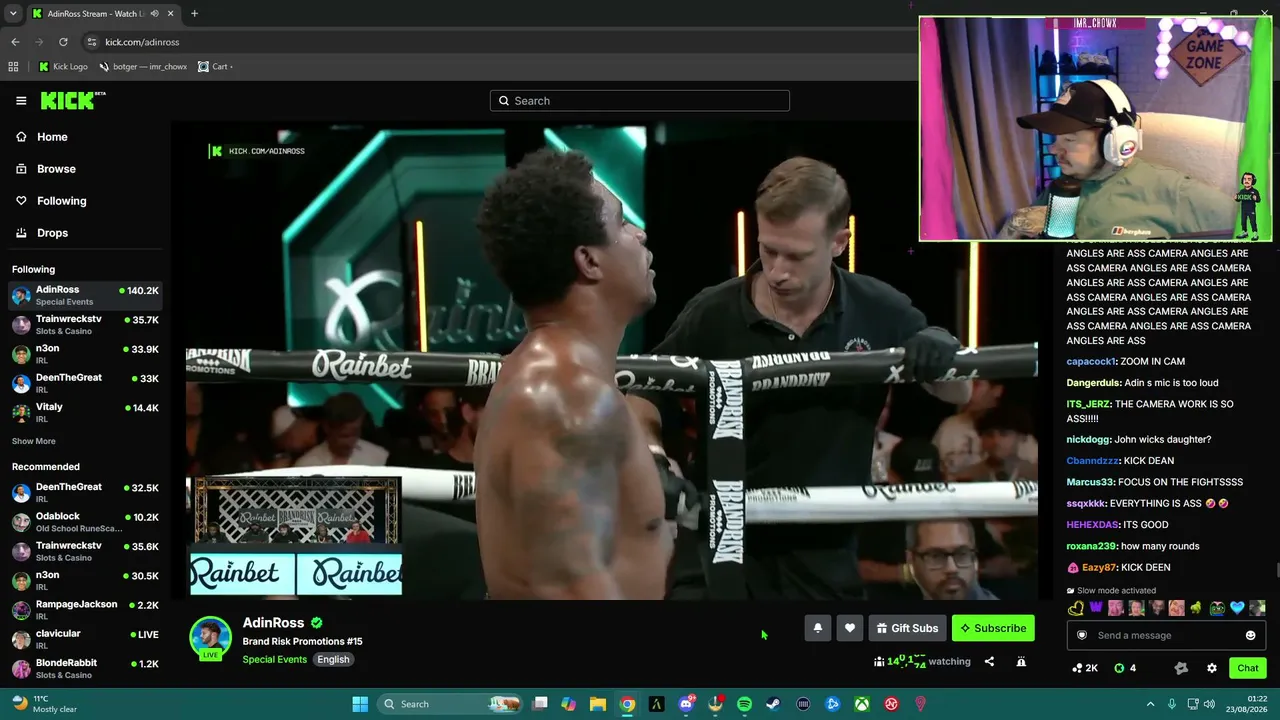The height and width of the screenshot is (720, 1280).
Task: Close the AdinRoss Stream tab
Action: coord(171,14)
